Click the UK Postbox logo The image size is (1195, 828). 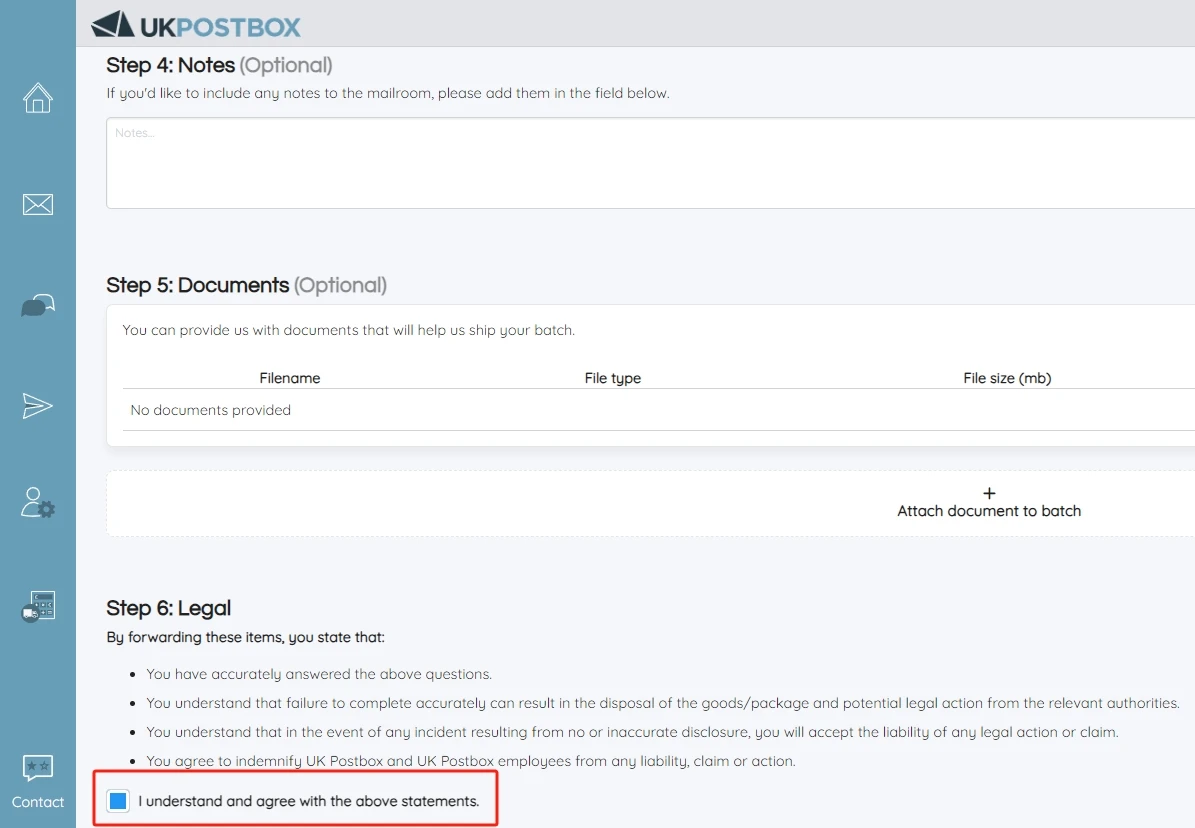196,26
